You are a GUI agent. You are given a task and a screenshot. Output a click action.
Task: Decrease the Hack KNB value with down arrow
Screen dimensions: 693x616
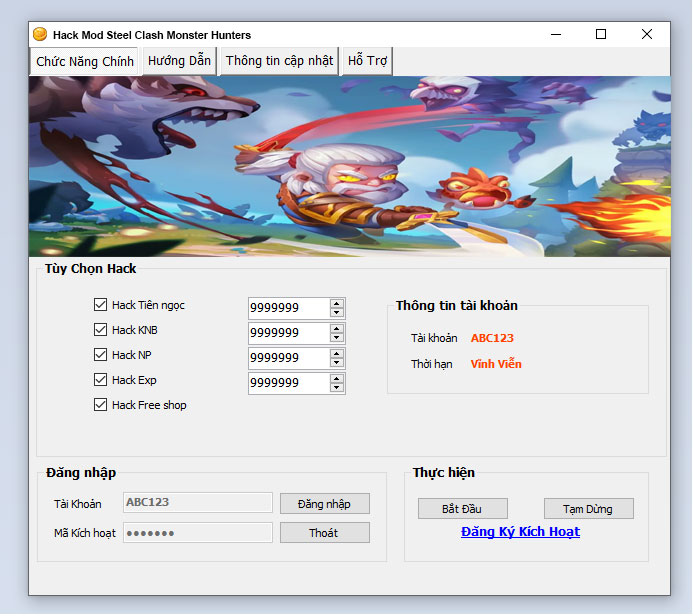[x=337, y=338]
